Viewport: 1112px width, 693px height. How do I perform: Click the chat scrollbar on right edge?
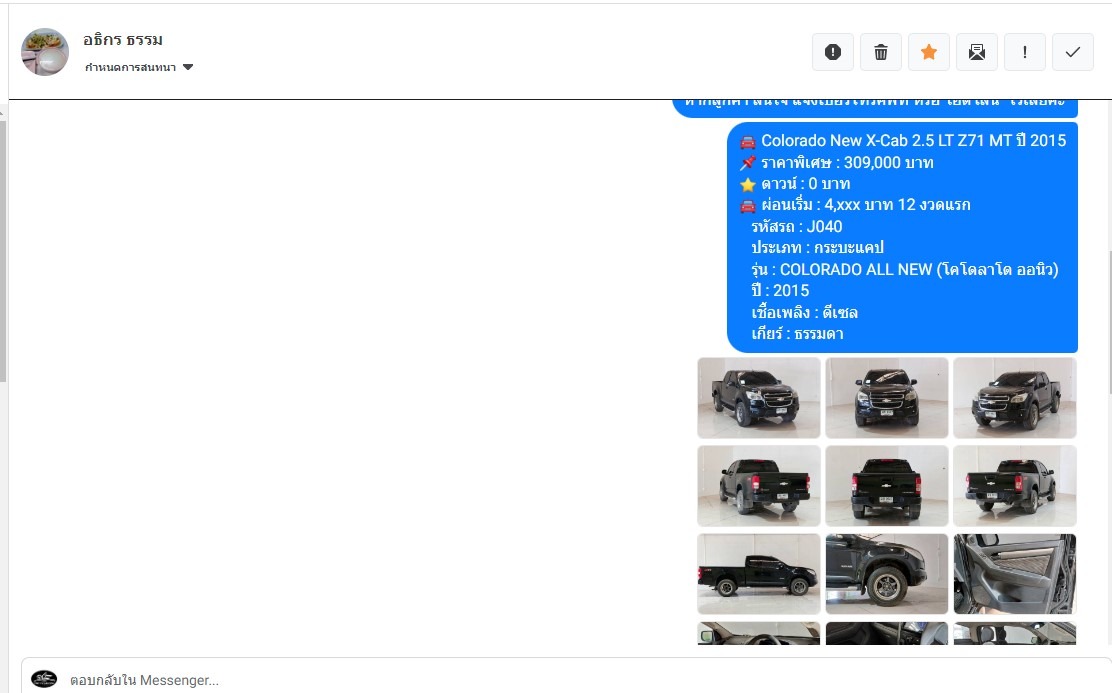[1110, 323]
